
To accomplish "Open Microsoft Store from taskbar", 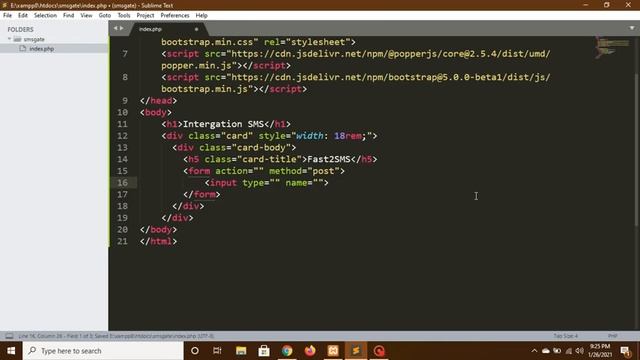I will [264, 351].
